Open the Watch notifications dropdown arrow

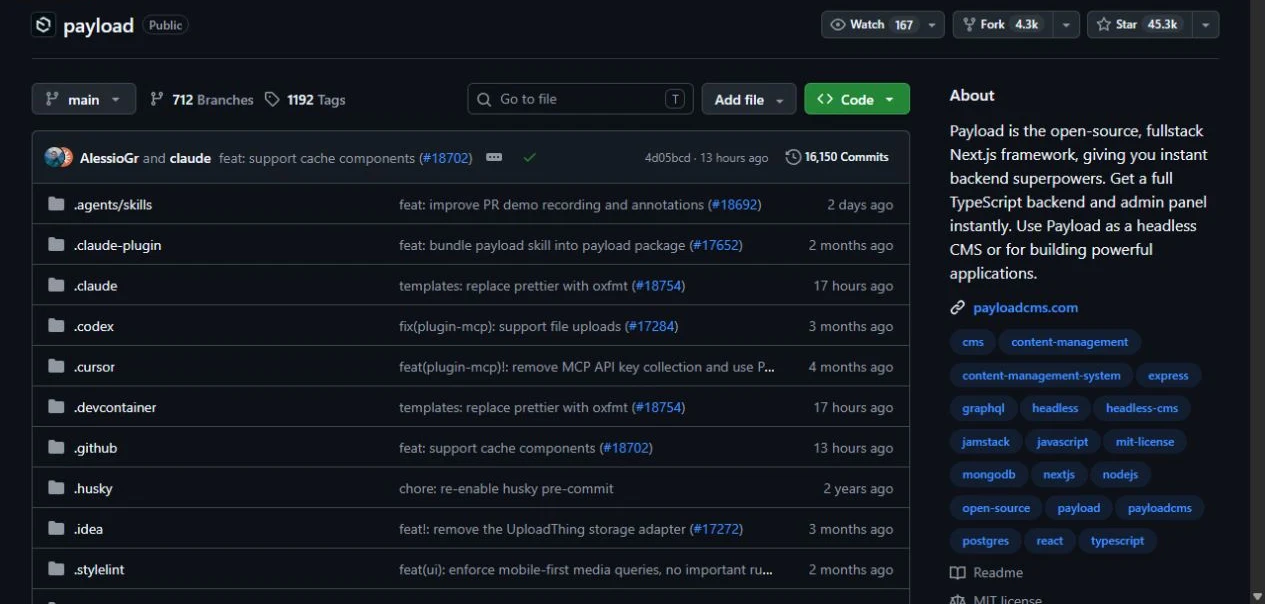[x=932, y=25]
